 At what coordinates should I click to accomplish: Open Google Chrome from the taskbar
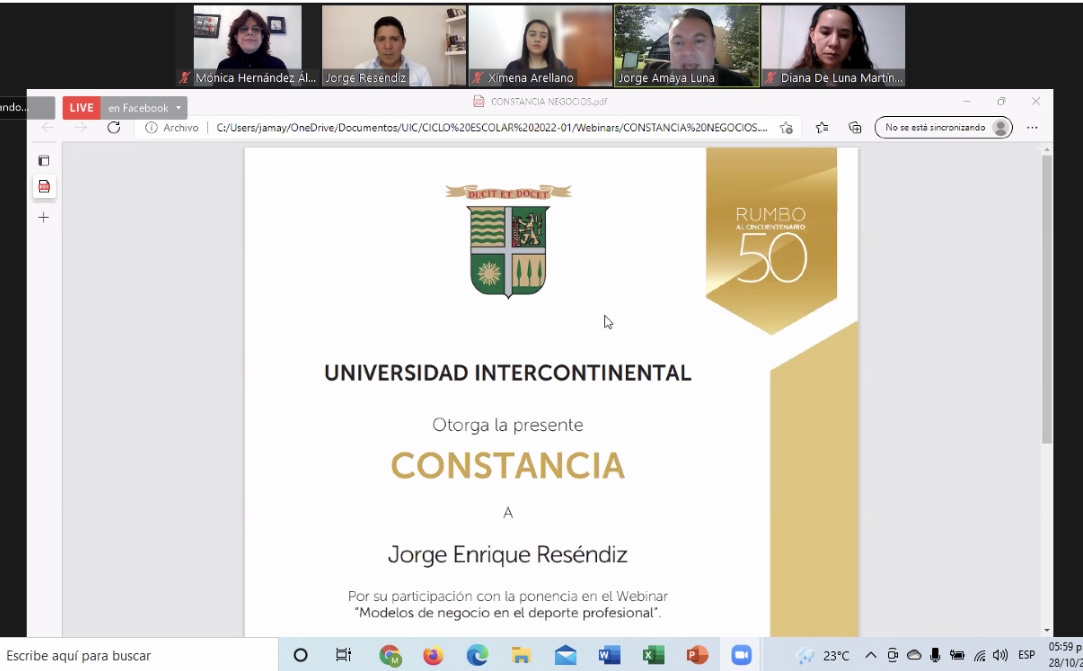click(390, 655)
